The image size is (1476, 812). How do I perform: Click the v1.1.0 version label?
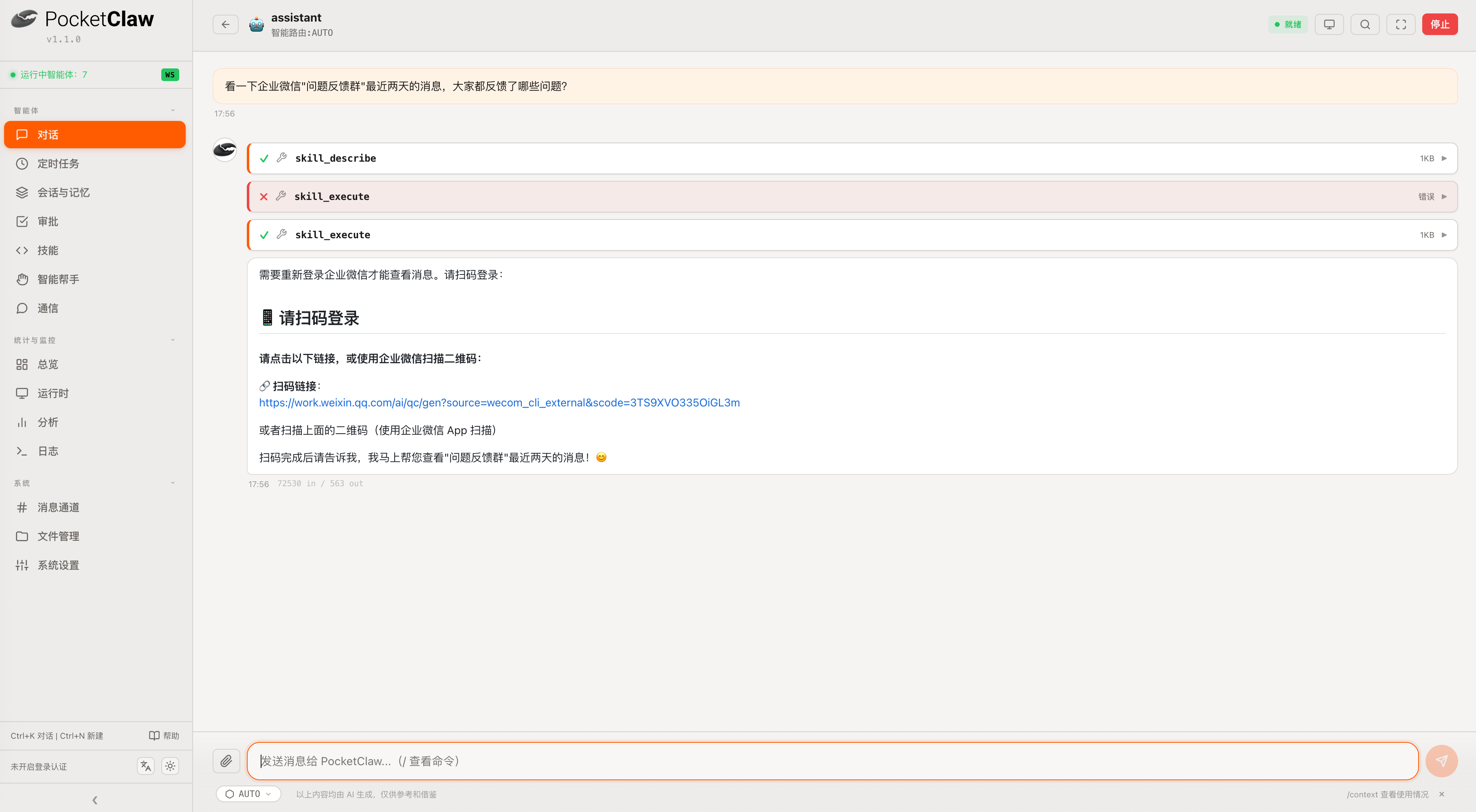(64, 40)
